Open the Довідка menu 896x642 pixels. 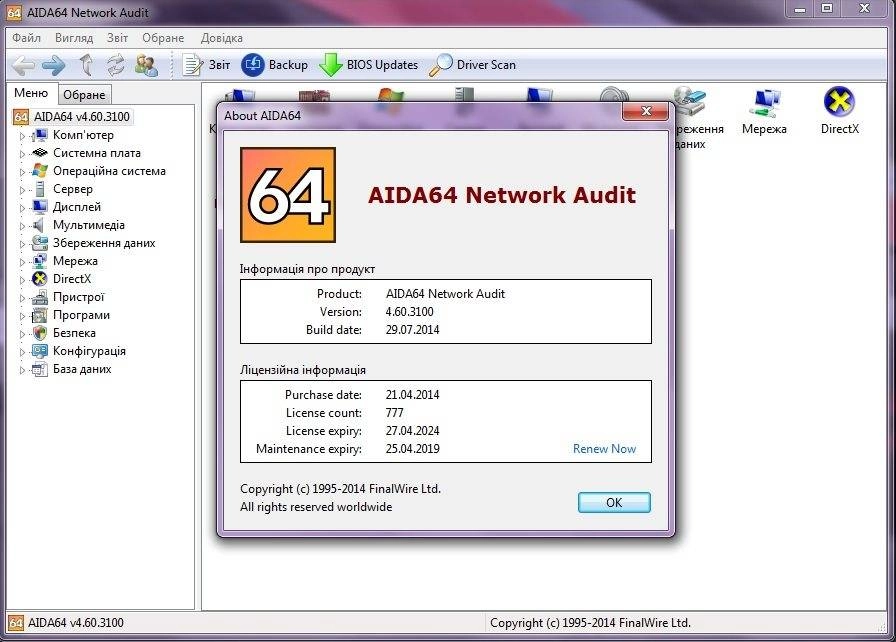click(x=222, y=38)
